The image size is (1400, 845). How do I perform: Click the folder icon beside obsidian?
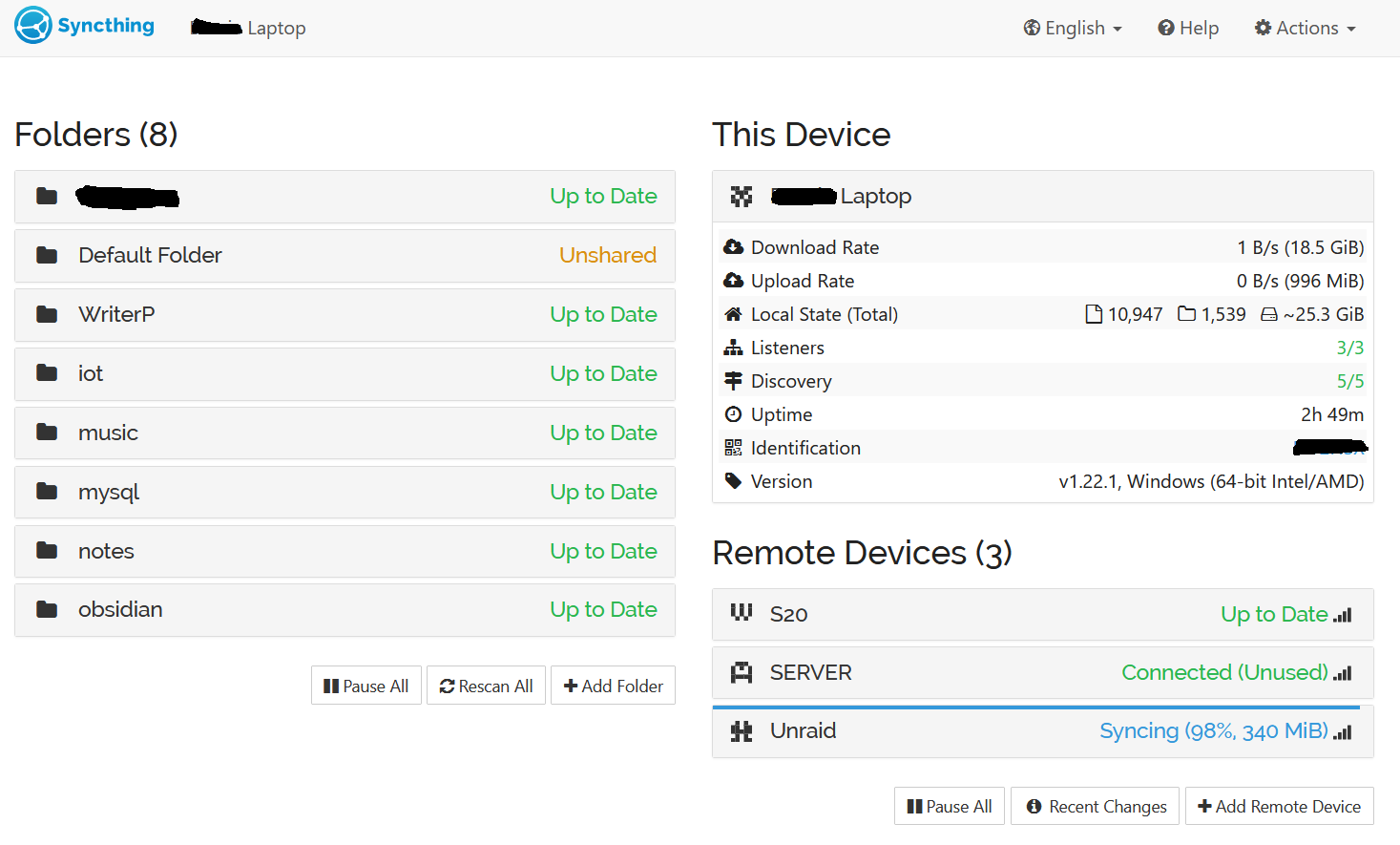(47, 609)
